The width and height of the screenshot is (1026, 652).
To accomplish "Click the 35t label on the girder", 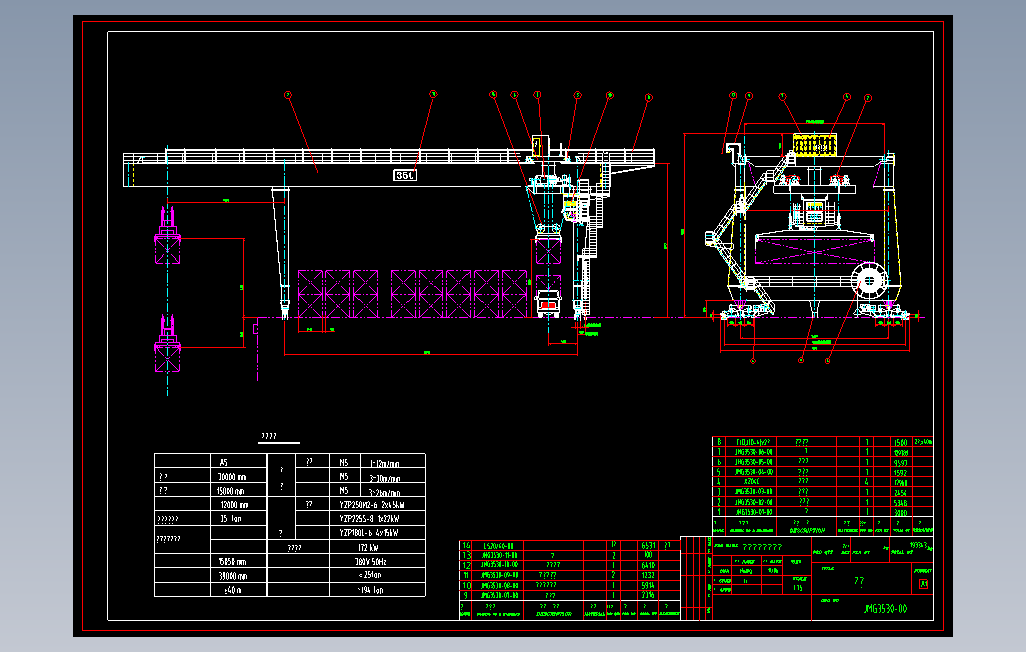I will click(404, 175).
